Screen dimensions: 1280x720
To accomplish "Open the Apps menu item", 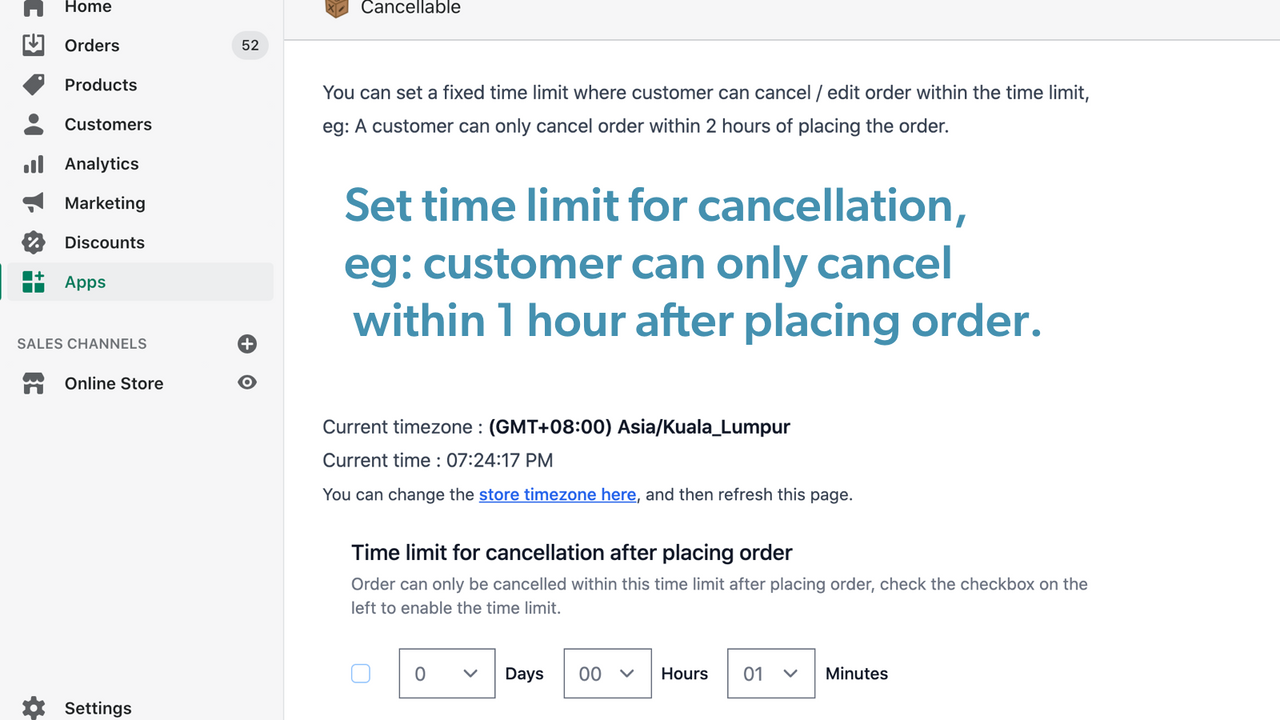I will [85, 282].
